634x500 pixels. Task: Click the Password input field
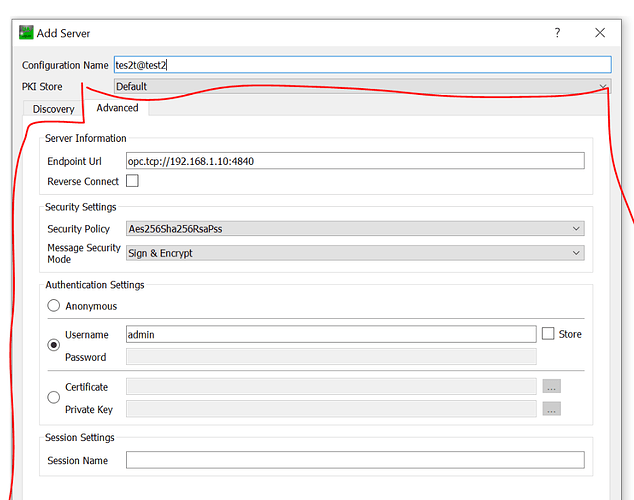coord(330,357)
